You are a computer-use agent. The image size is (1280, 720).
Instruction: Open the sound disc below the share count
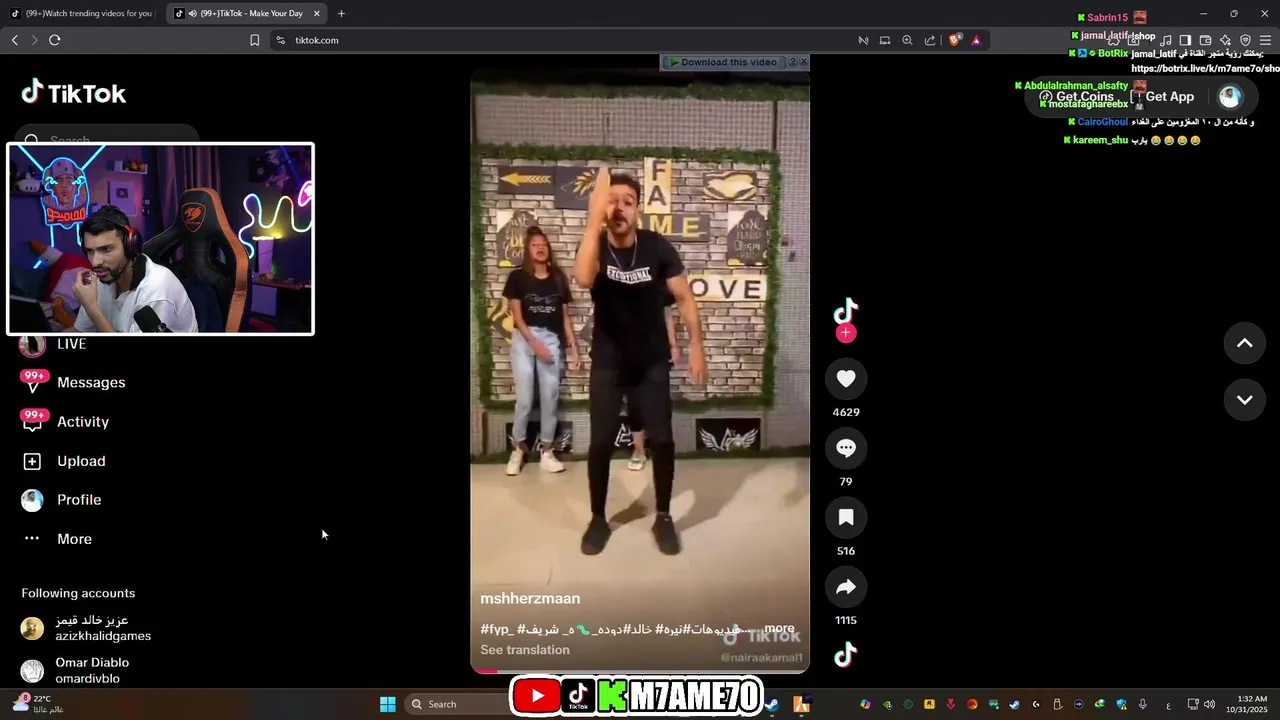[x=846, y=655]
